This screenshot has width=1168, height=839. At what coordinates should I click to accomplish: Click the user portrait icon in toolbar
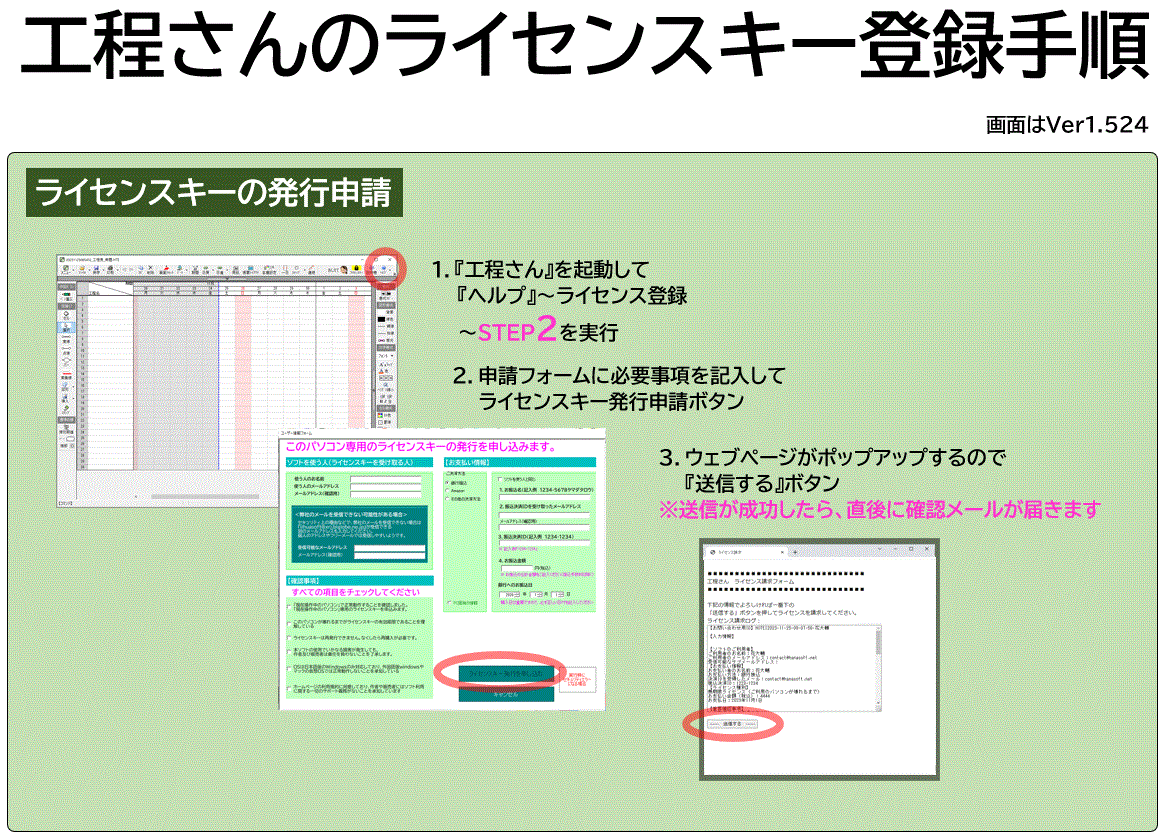tap(343, 269)
